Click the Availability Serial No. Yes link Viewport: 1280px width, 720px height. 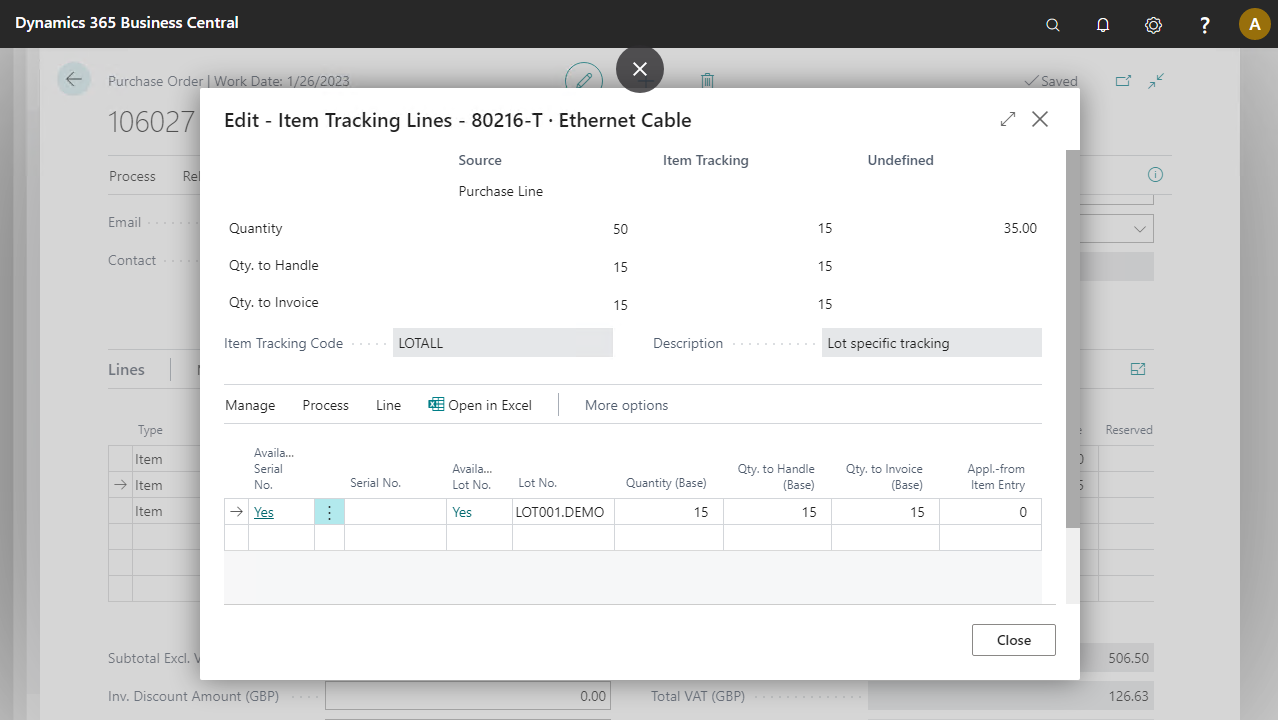point(264,512)
